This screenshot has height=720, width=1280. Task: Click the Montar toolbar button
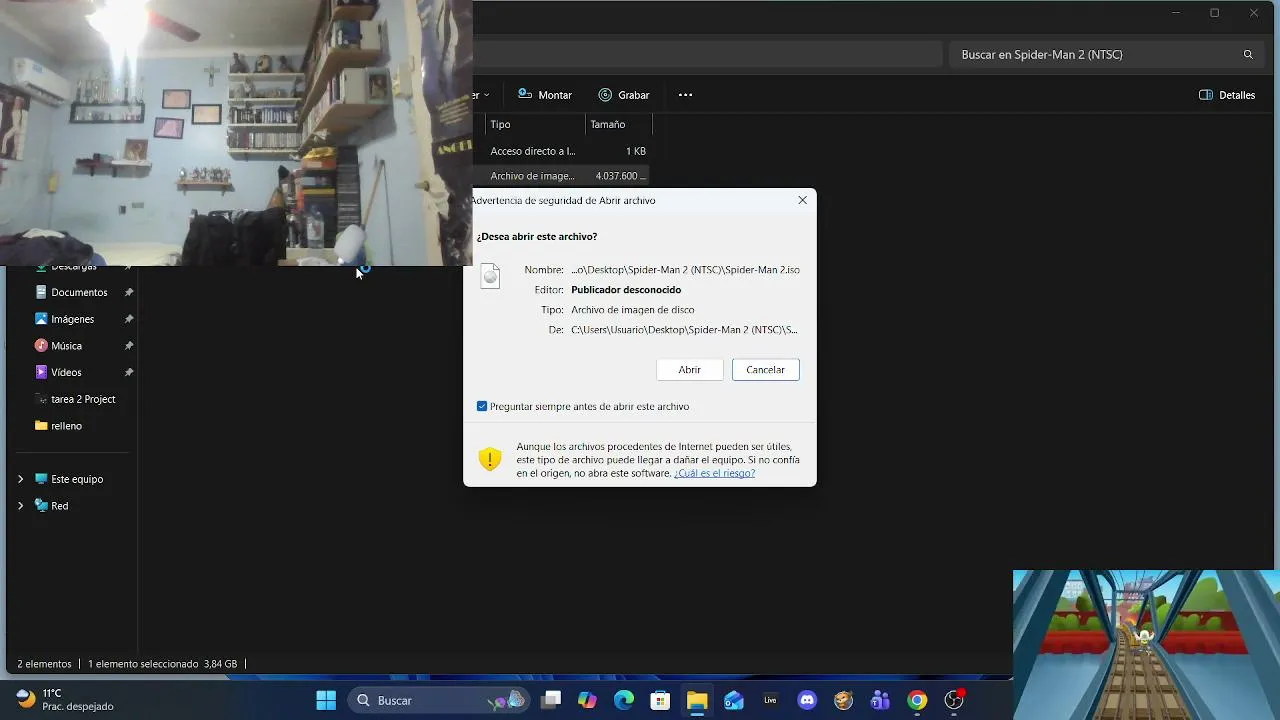[x=545, y=95]
